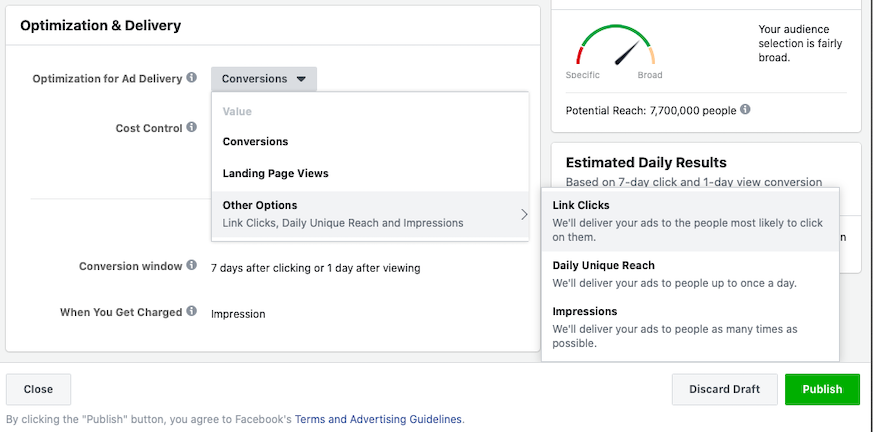Click the Optimization for Ad Delivery label

pos(107,78)
